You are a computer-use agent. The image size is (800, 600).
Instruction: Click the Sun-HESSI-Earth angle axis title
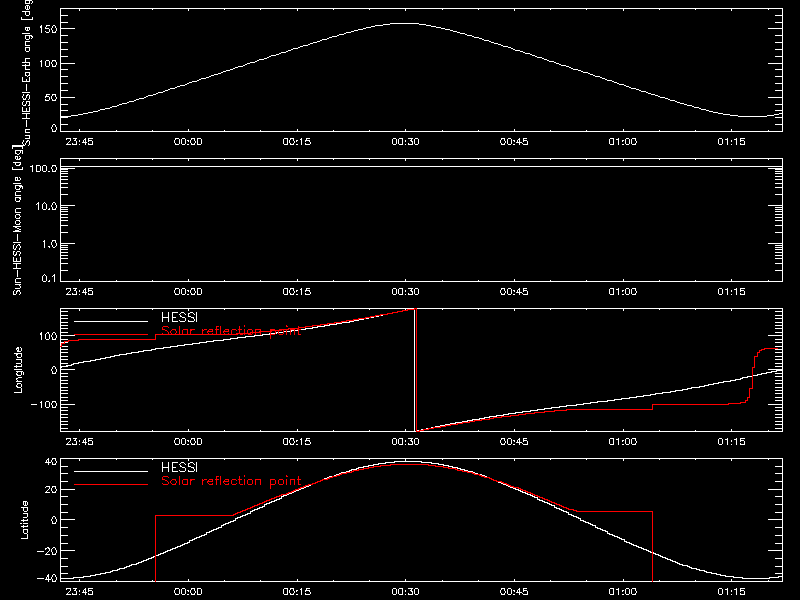pyautogui.click(x=28, y=72)
